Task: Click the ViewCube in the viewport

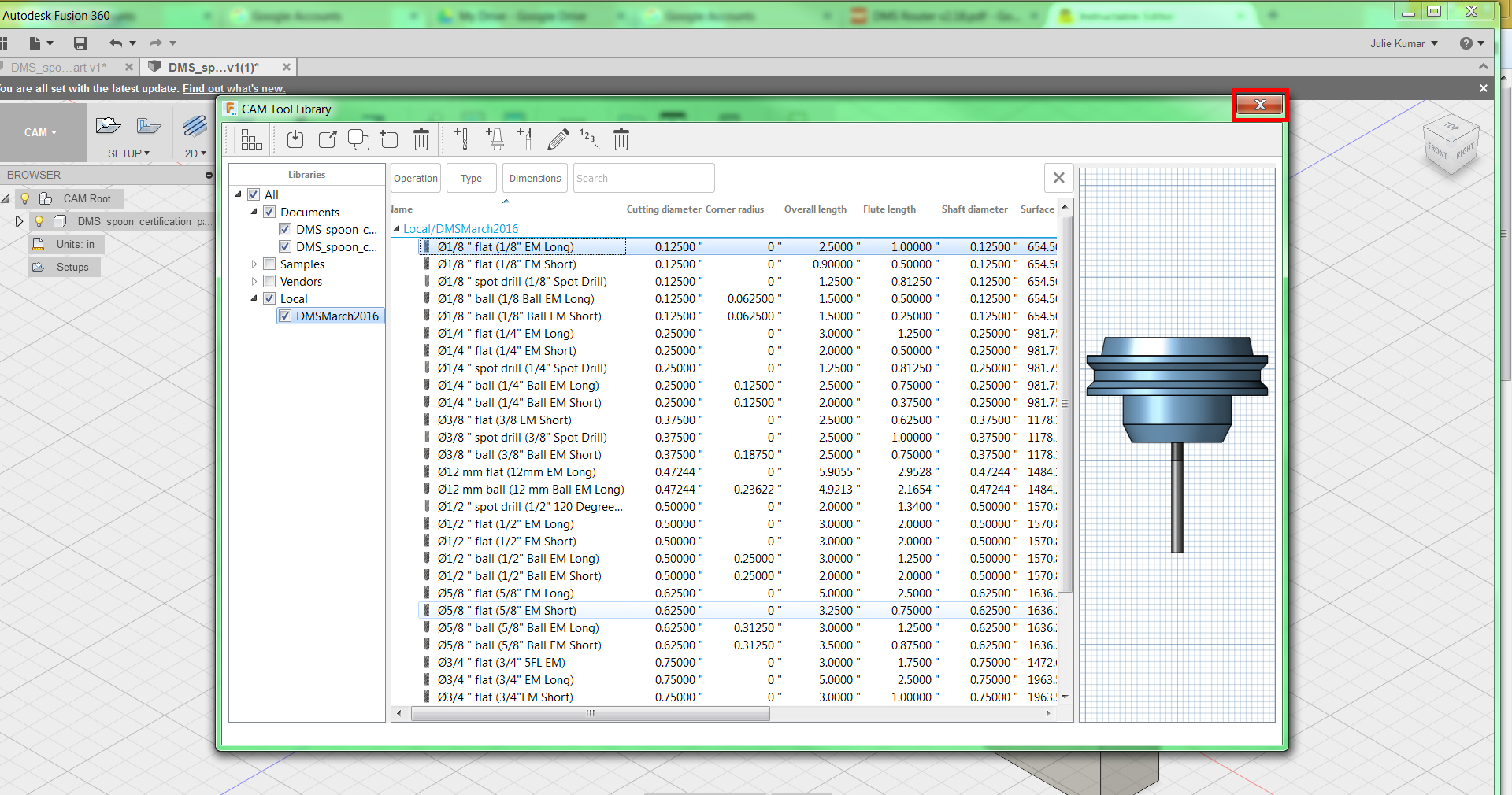Action: (1451, 146)
